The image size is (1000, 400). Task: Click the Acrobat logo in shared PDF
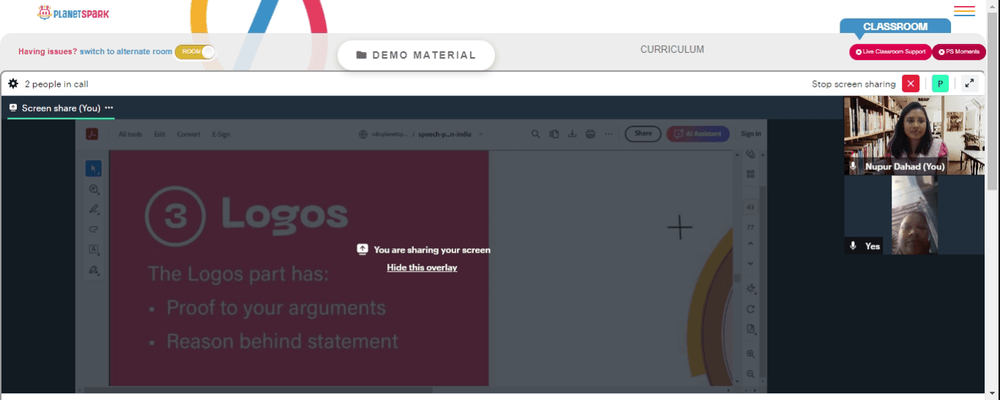(x=92, y=134)
